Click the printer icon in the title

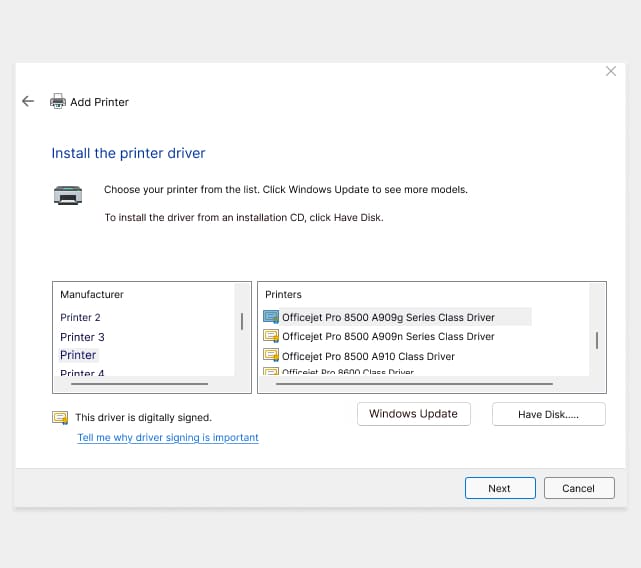58,101
